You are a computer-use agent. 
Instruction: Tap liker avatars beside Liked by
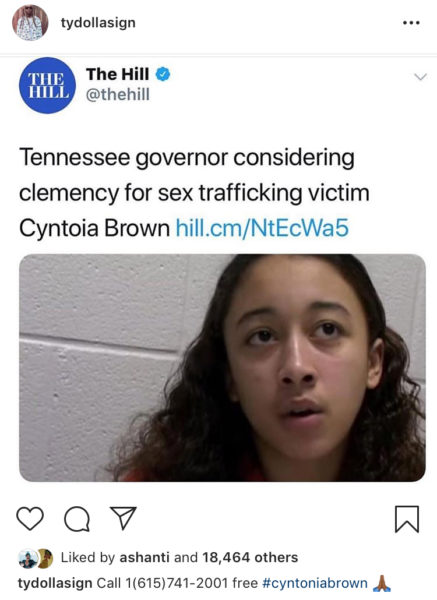(x=35, y=558)
